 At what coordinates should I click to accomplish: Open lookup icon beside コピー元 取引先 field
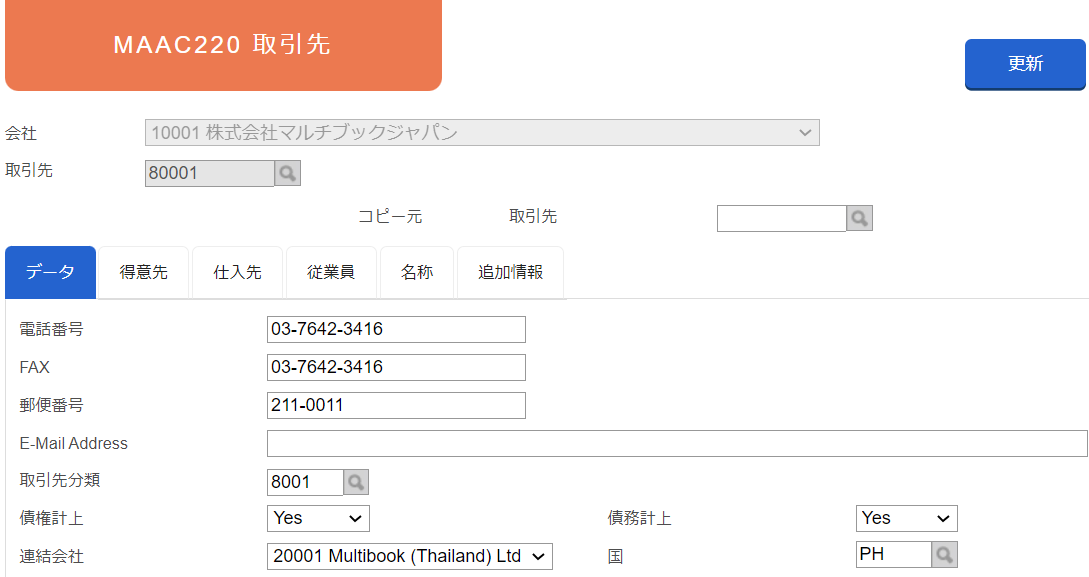point(859,218)
